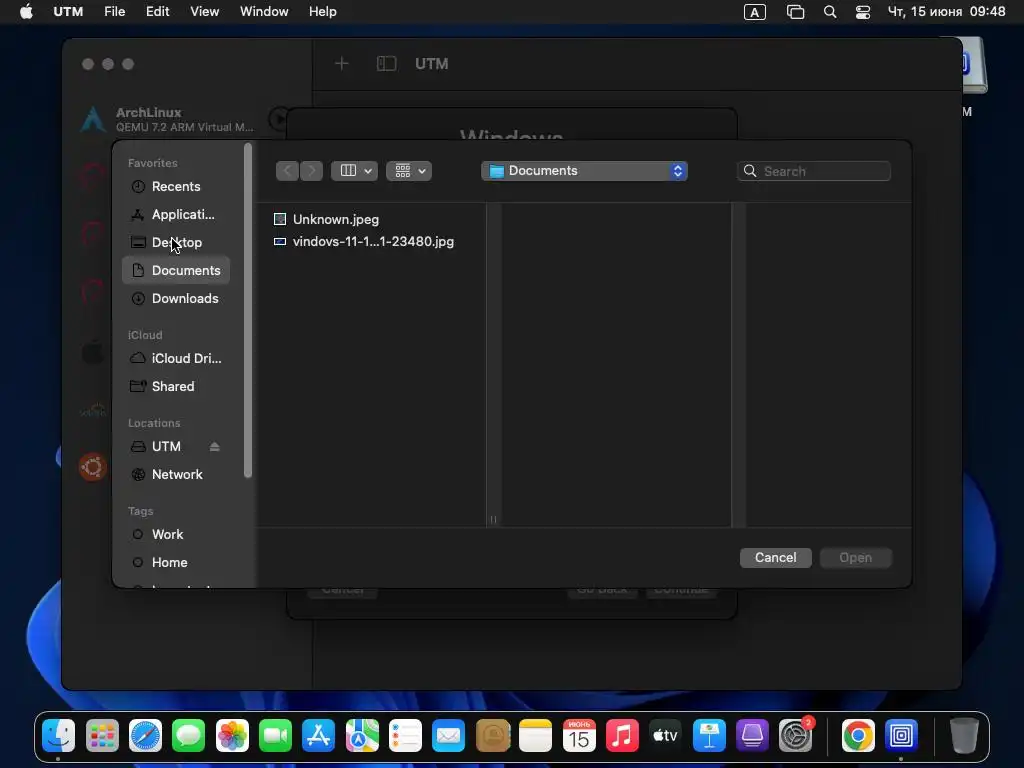Select Recents in the sidebar
Screen dimensions: 1024x768
pos(176,187)
